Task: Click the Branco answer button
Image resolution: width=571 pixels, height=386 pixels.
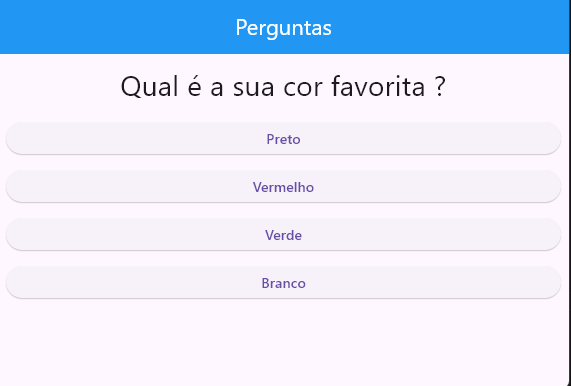Action: click(283, 283)
